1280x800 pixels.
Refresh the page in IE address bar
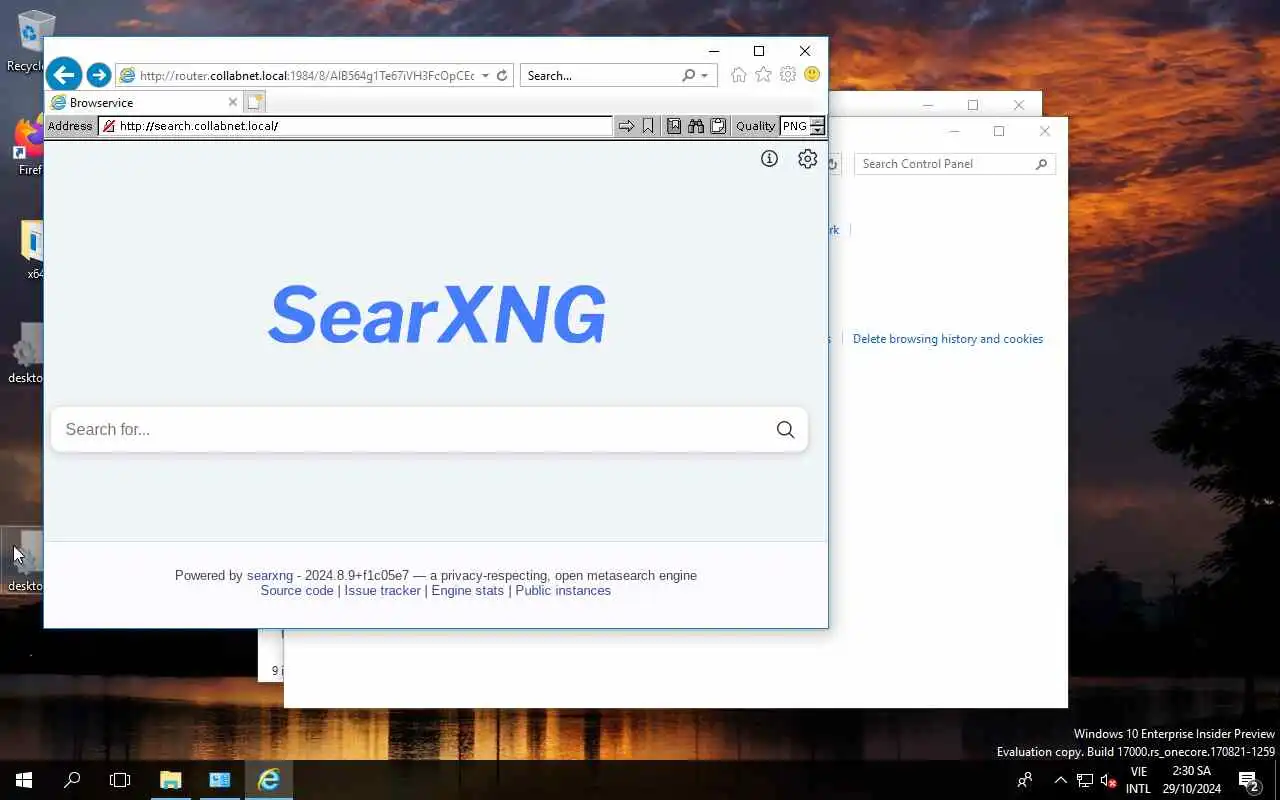[x=502, y=75]
